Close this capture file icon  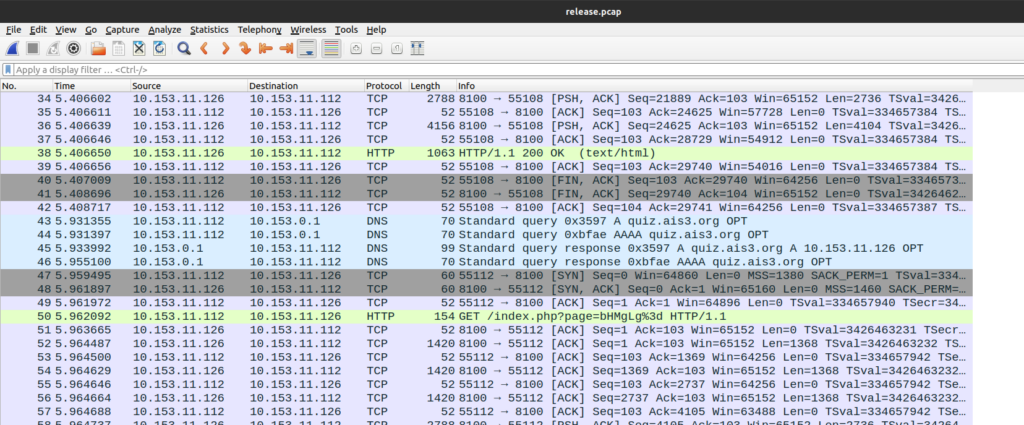[x=138, y=48]
